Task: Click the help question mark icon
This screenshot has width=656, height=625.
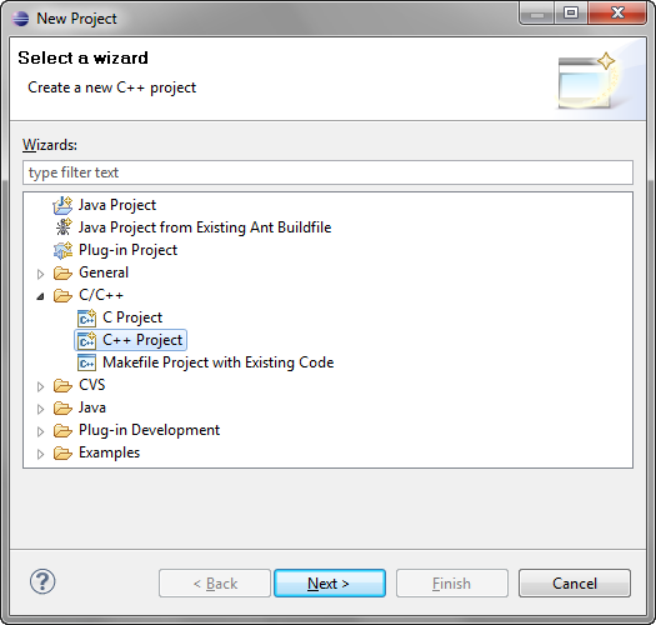Action: (43, 582)
